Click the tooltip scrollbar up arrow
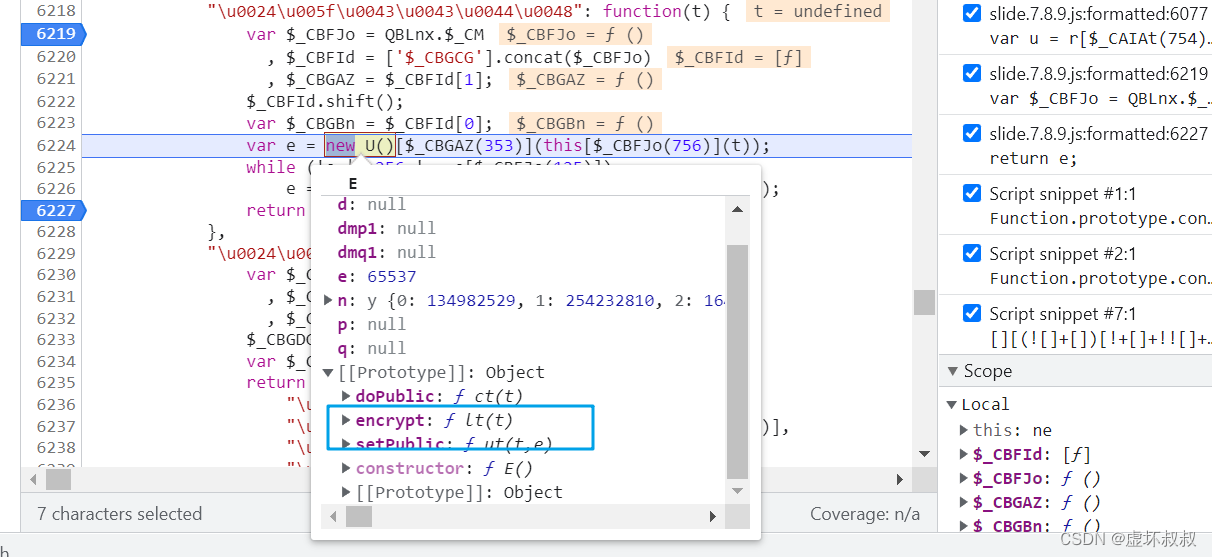This screenshot has height=557, width=1212. click(x=737, y=208)
